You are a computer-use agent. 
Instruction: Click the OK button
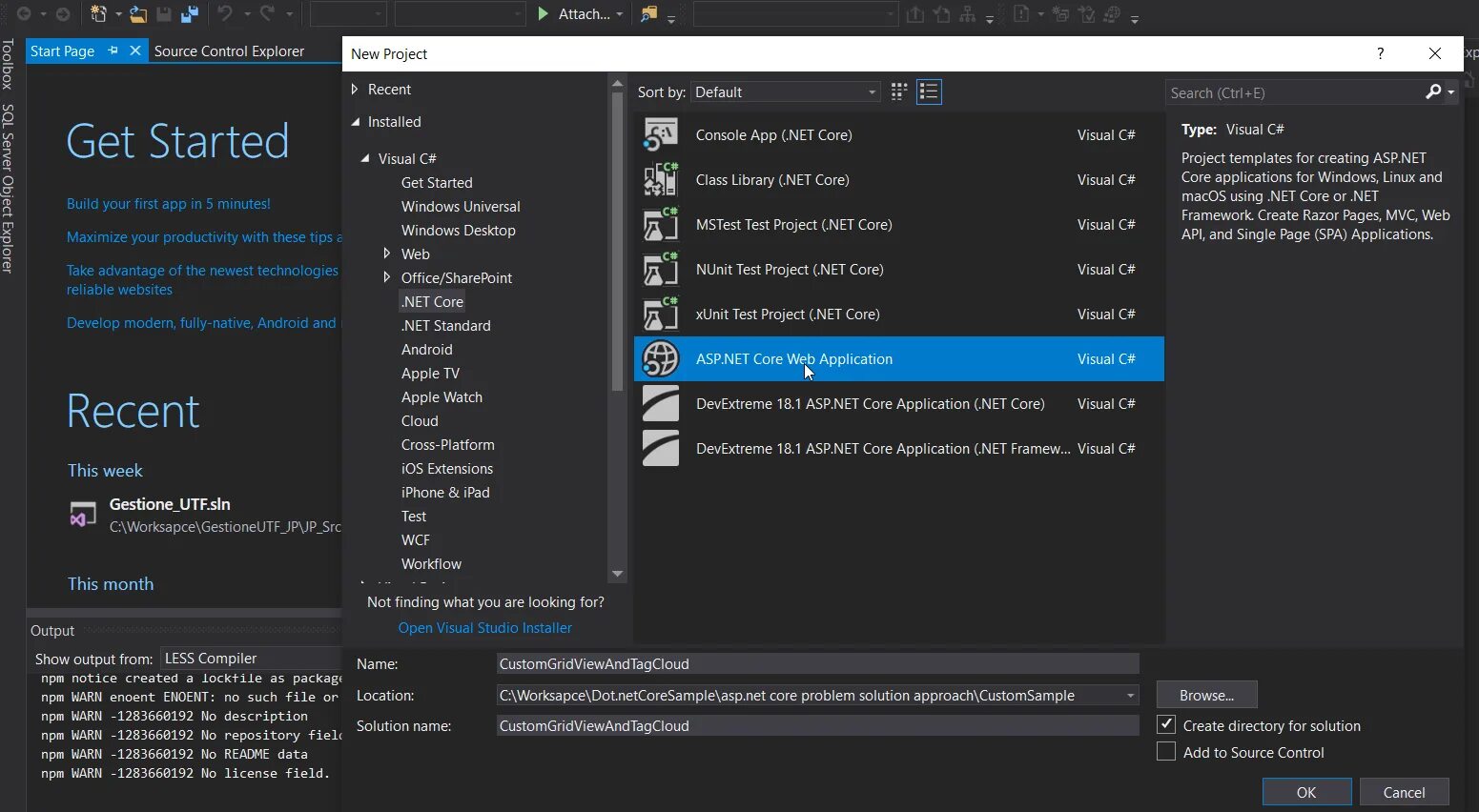pyautogui.click(x=1306, y=792)
